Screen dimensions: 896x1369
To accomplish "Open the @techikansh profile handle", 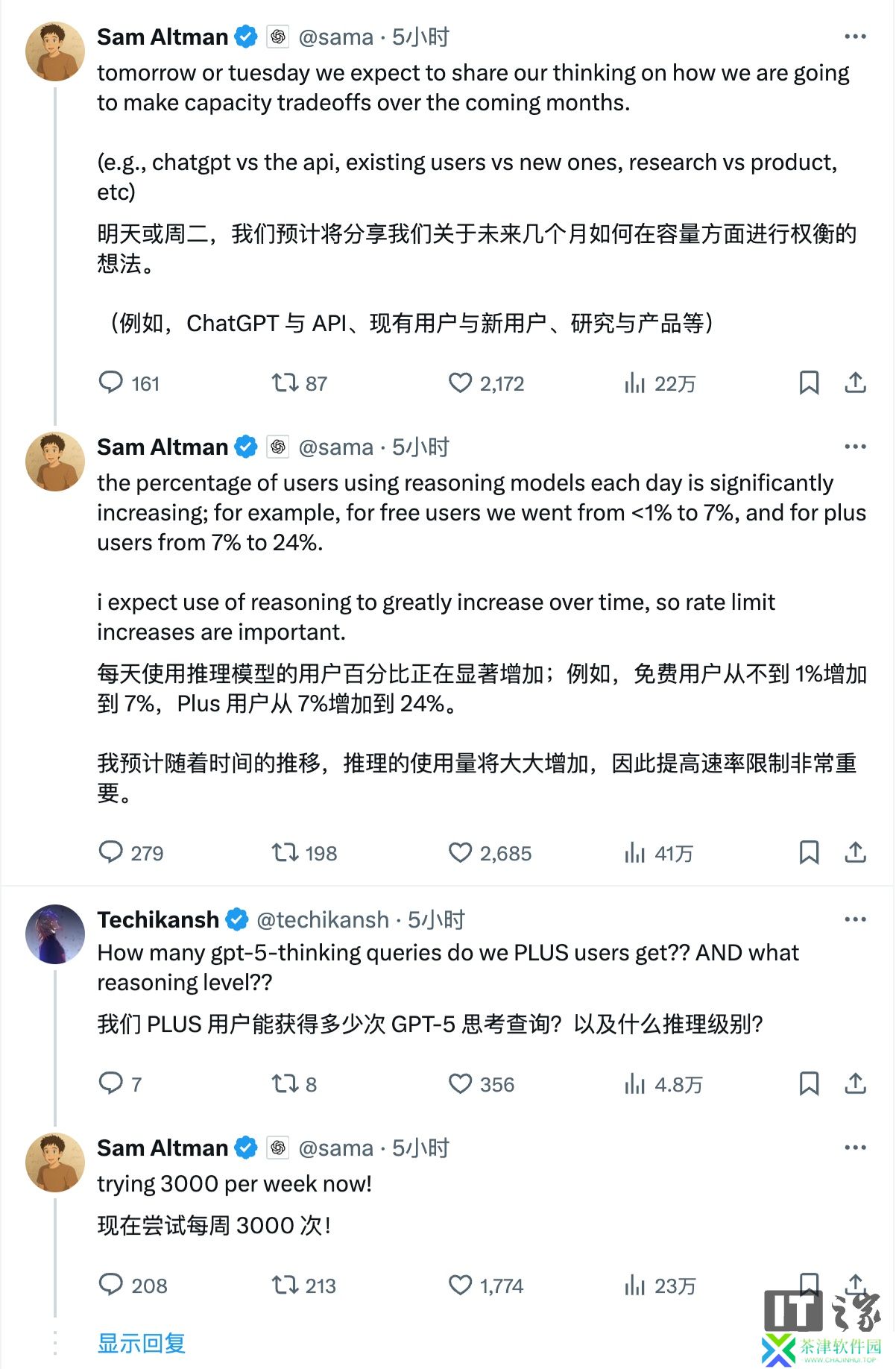I will [322, 920].
